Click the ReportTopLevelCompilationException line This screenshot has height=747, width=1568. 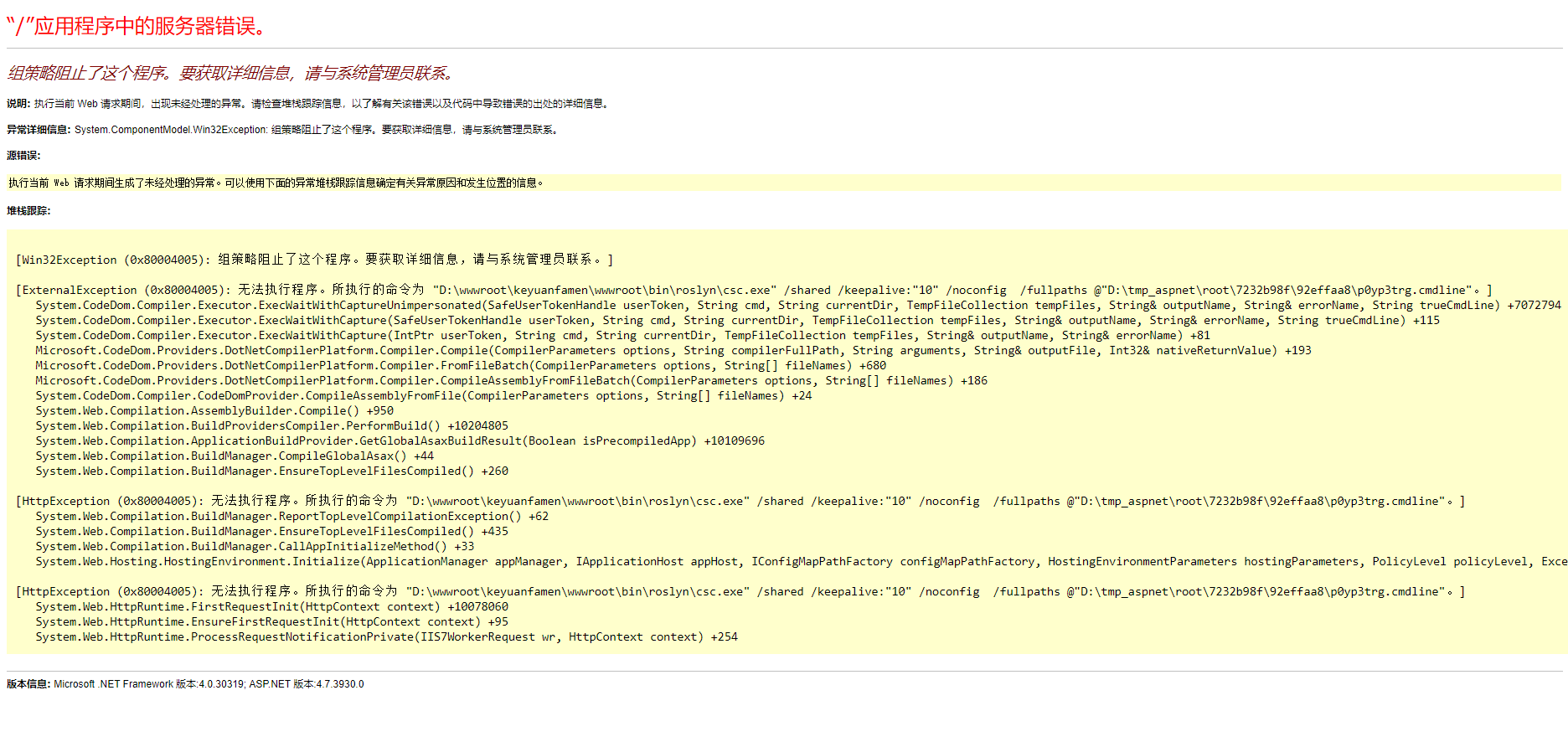tap(291, 517)
